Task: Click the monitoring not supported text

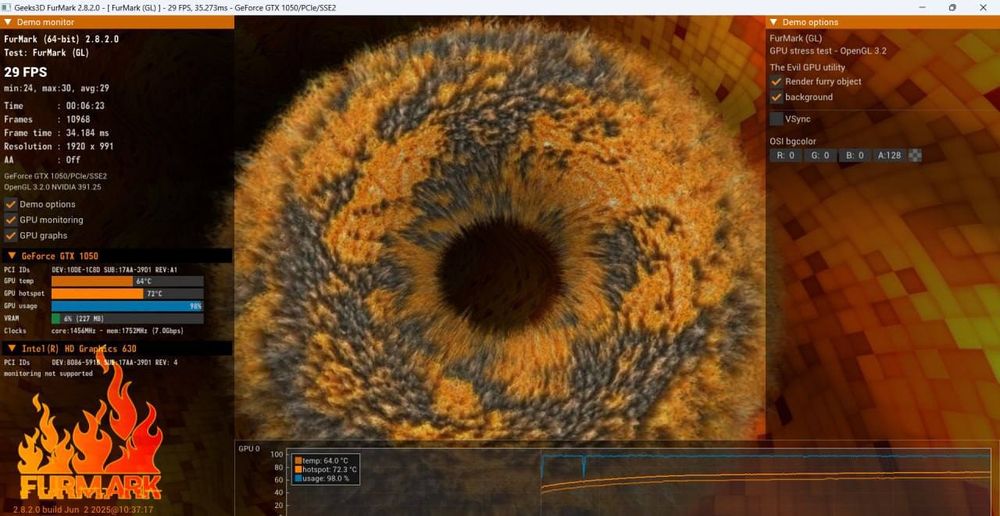Action: [48, 374]
